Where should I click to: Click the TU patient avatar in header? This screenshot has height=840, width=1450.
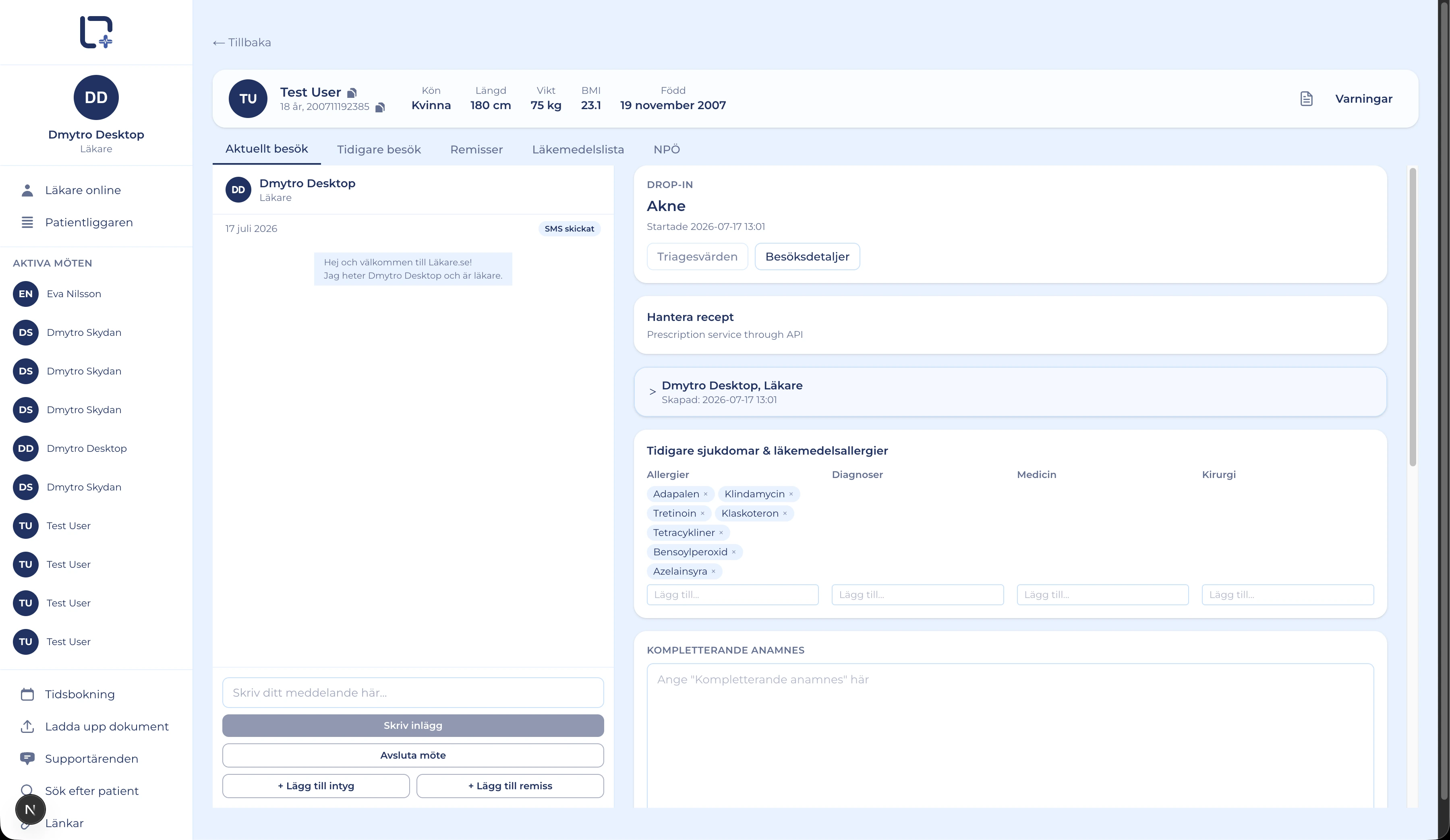tap(248, 98)
